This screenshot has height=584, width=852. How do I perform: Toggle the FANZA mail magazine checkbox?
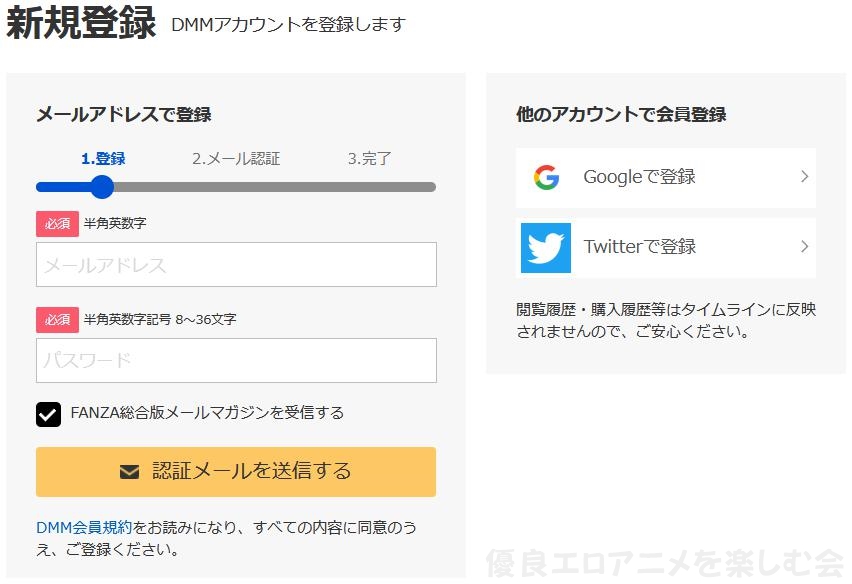pos(48,414)
